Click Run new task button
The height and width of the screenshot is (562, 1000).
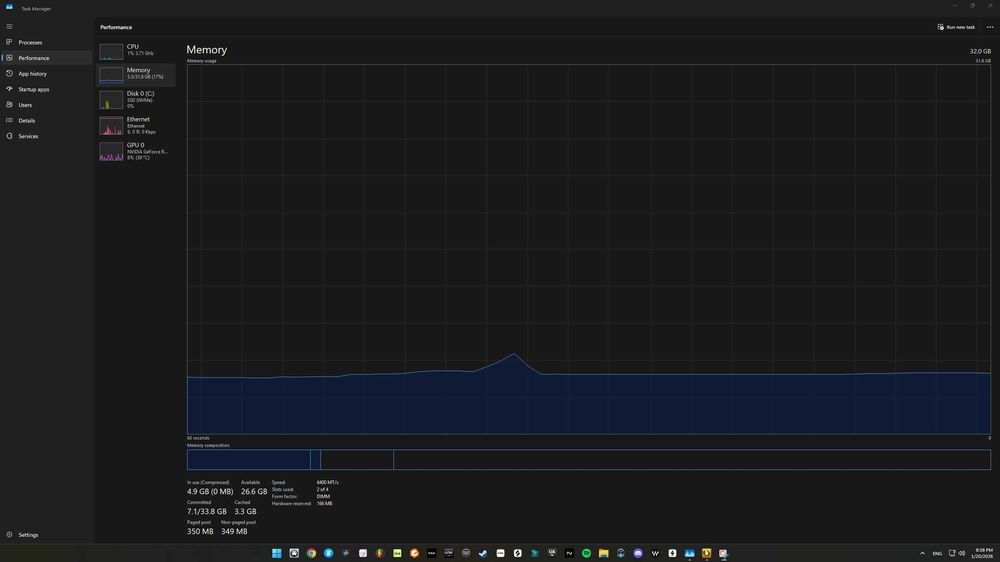click(956, 27)
